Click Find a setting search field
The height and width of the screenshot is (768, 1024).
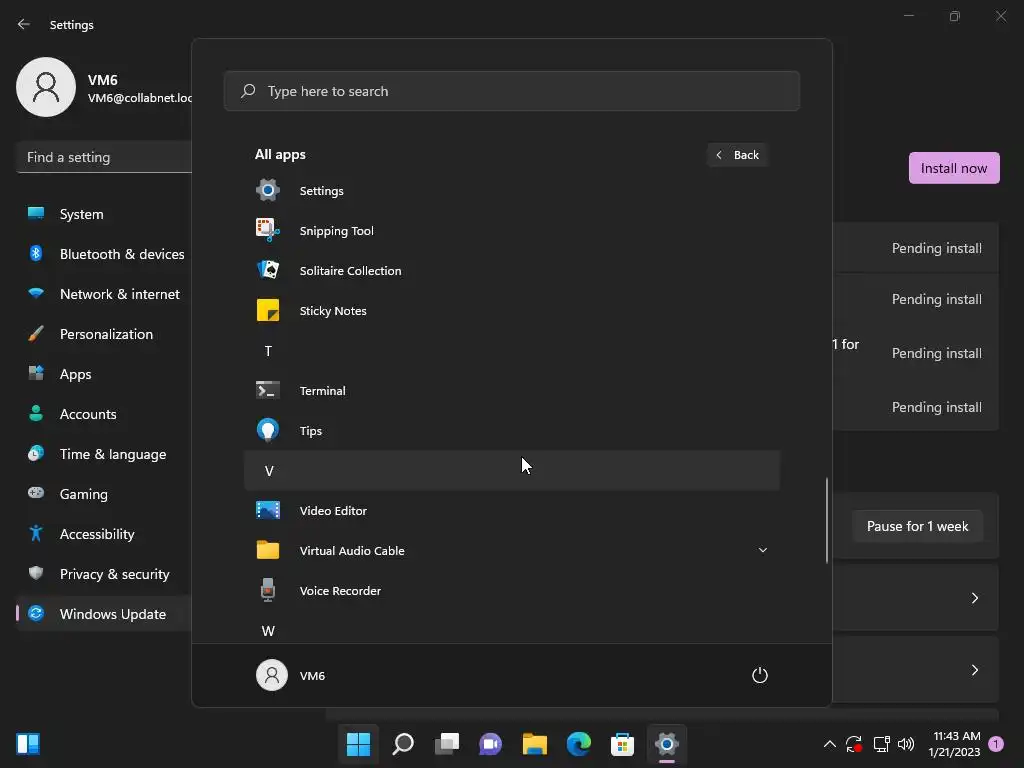[x=104, y=157]
